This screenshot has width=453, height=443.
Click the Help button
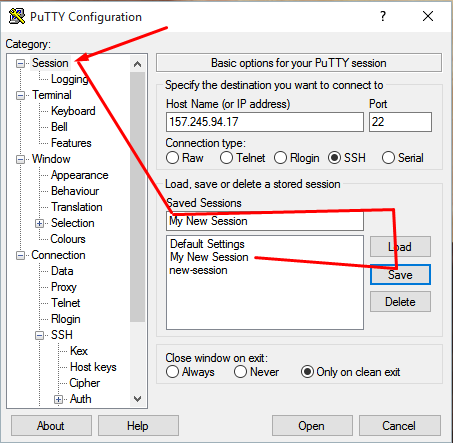pyautogui.click(x=138, y=426)
